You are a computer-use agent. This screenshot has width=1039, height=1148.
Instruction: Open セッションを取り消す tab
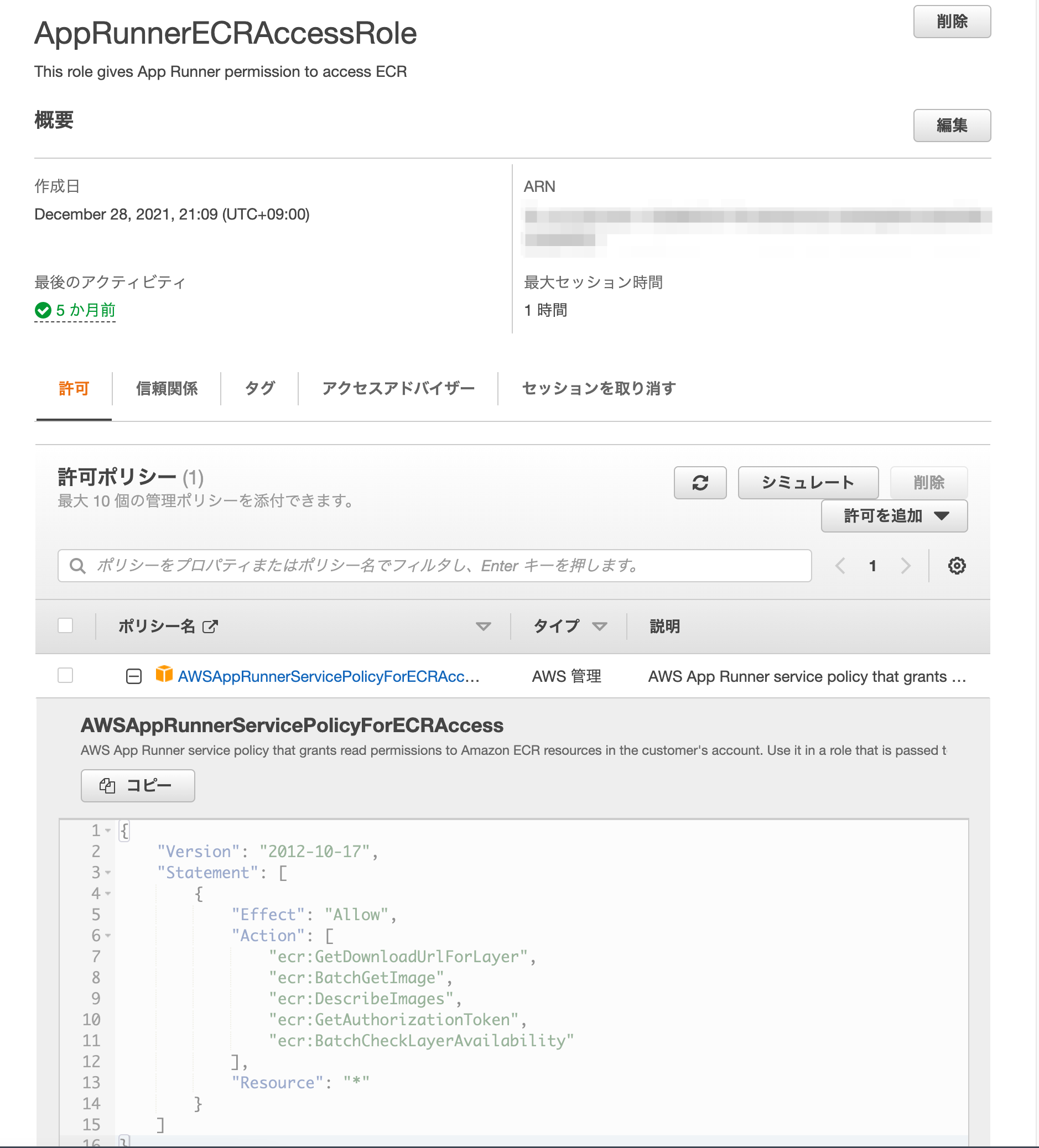[x=599, y=388]
